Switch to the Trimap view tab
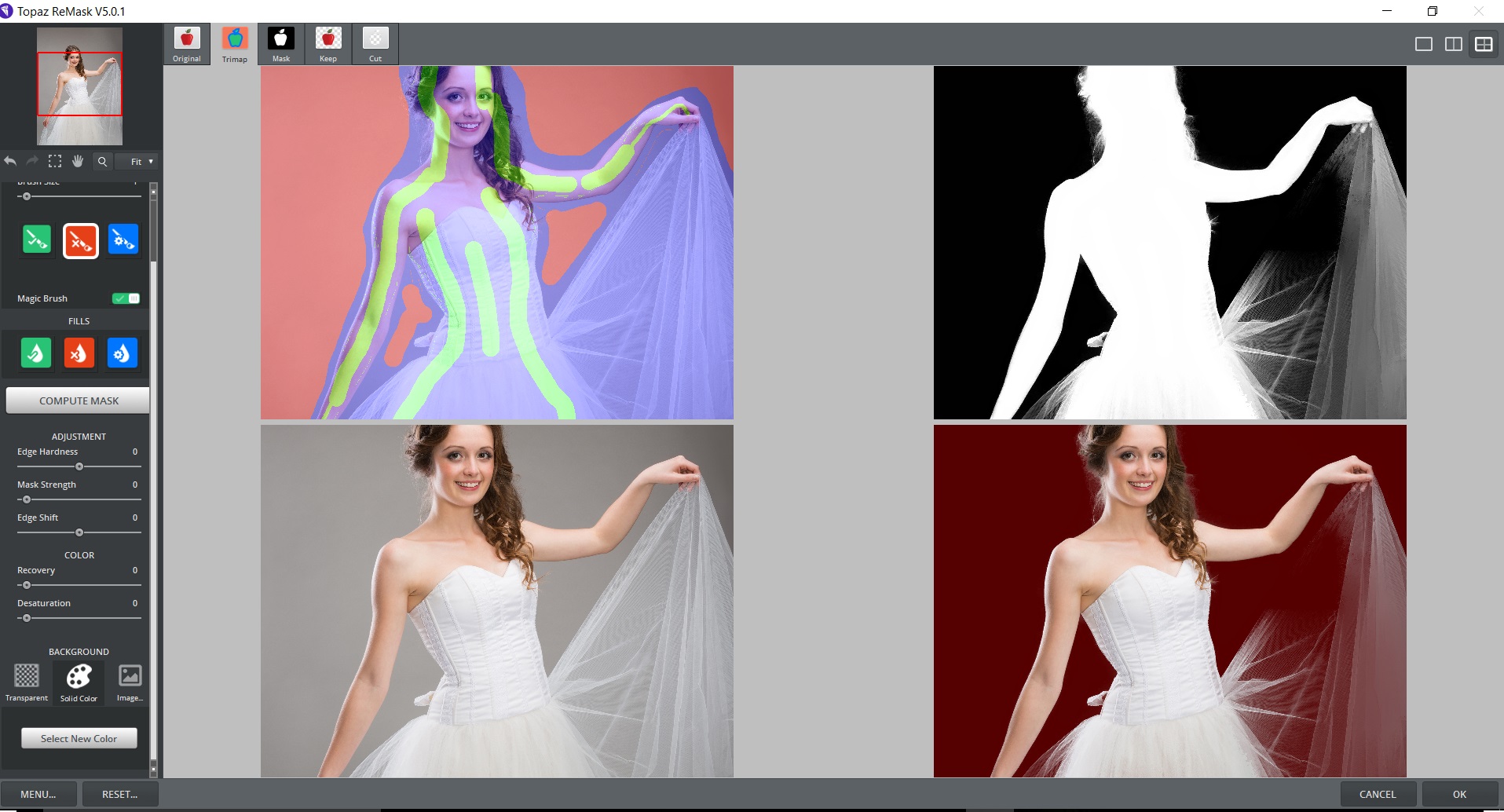The width and height of the screenshot is (1504, 812). point(235,45)
